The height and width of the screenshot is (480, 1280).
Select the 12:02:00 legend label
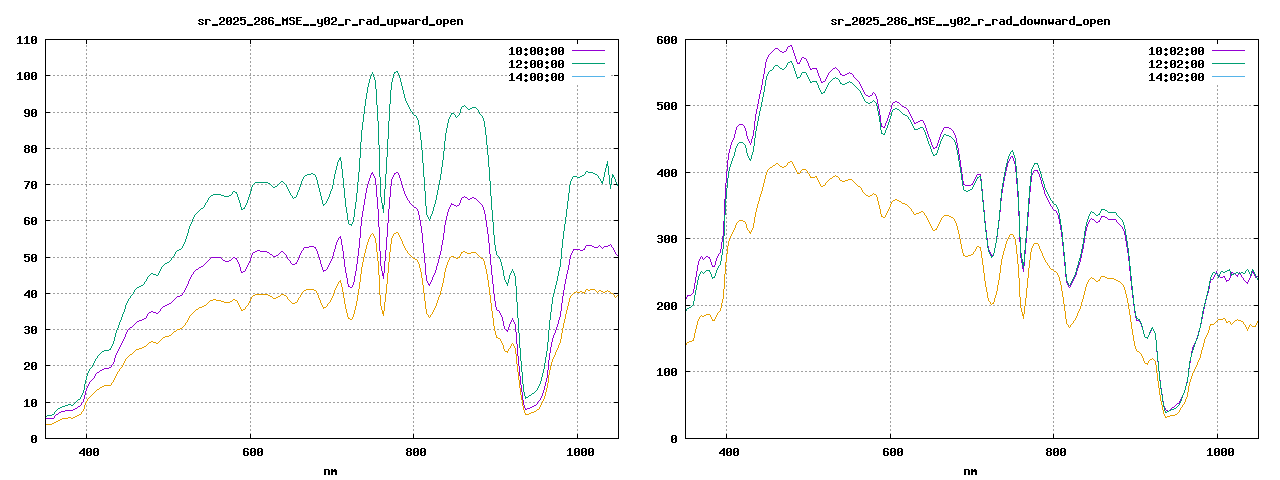[1176, 64]
